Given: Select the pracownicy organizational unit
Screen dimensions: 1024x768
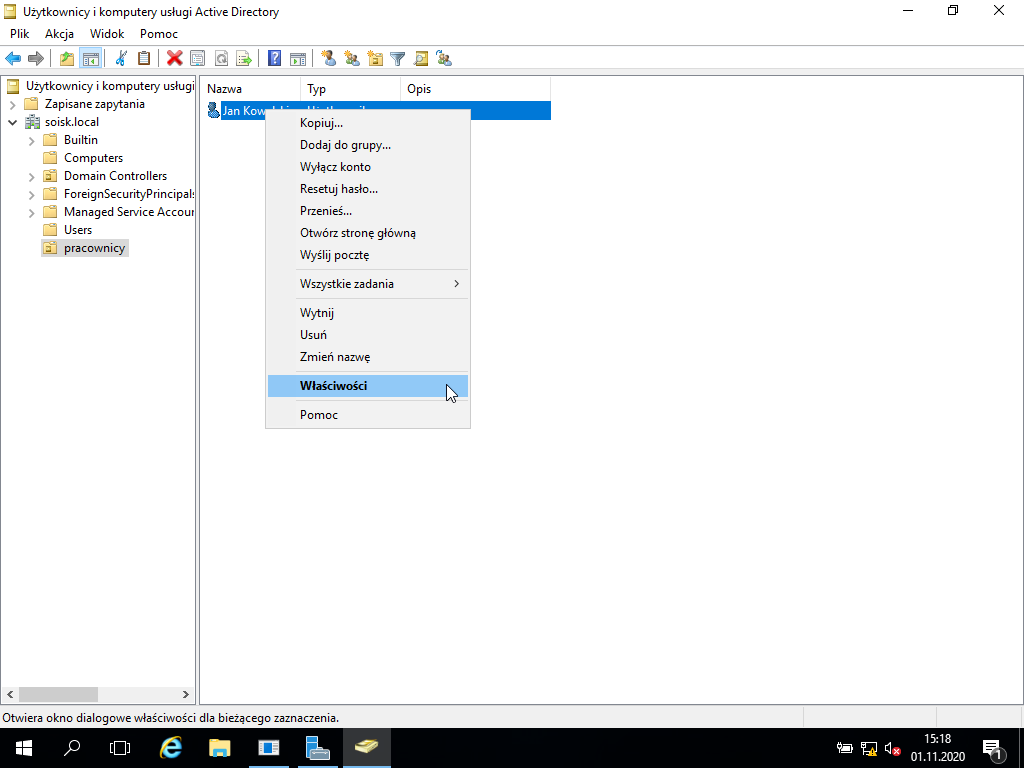Looking at the screenshot, I should [x=94, y=248].
